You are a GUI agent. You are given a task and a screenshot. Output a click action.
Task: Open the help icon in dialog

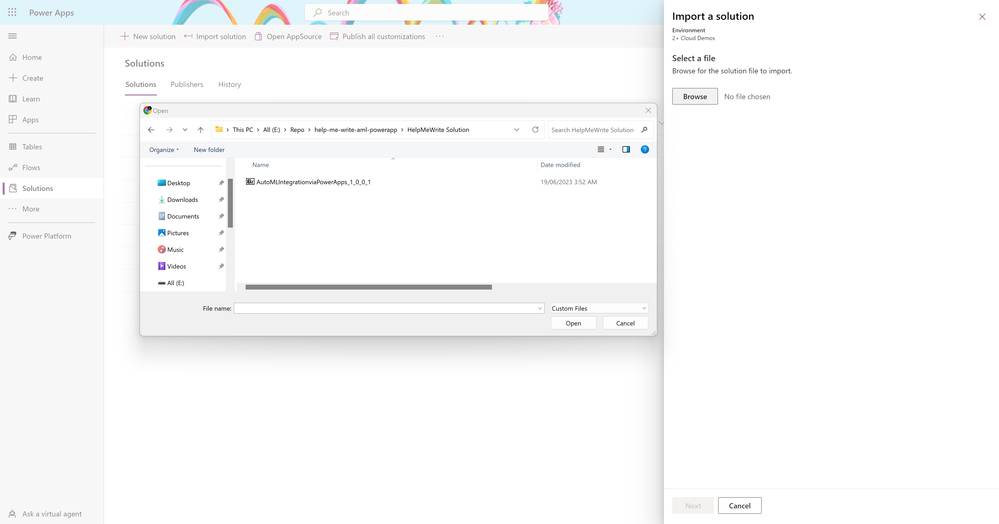point(645,150)
